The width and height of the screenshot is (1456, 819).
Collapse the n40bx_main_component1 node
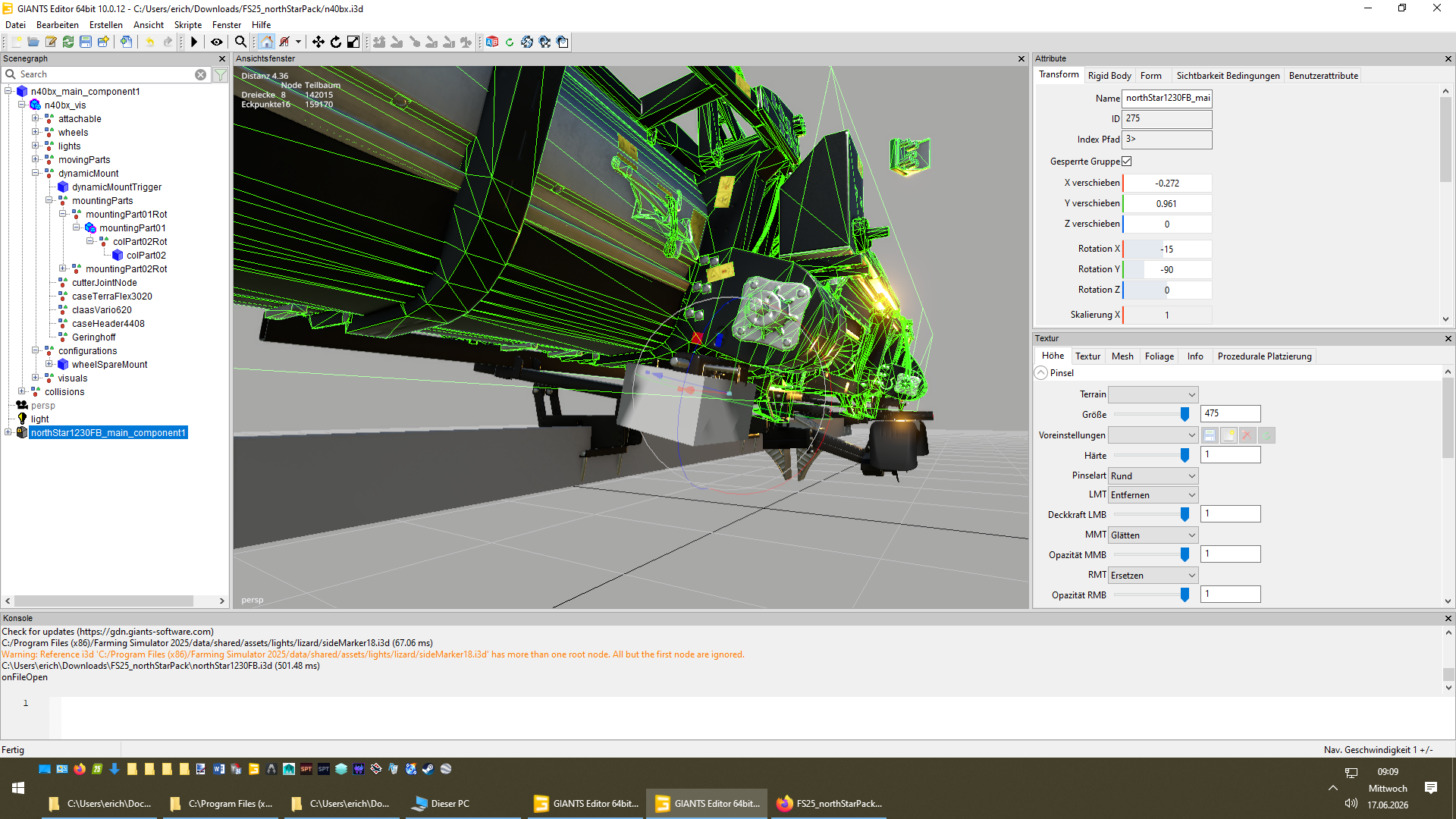8,92
